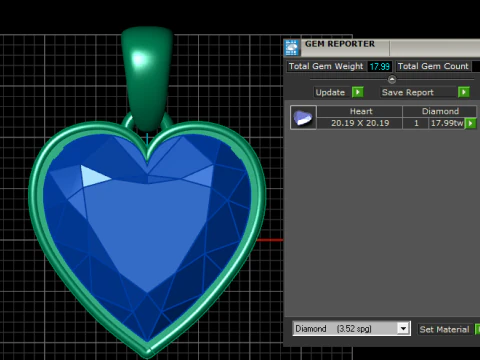The width and height of the screenshot is (480, 360).
Task: Click the Set Material button
Action: tap(444, 329)
